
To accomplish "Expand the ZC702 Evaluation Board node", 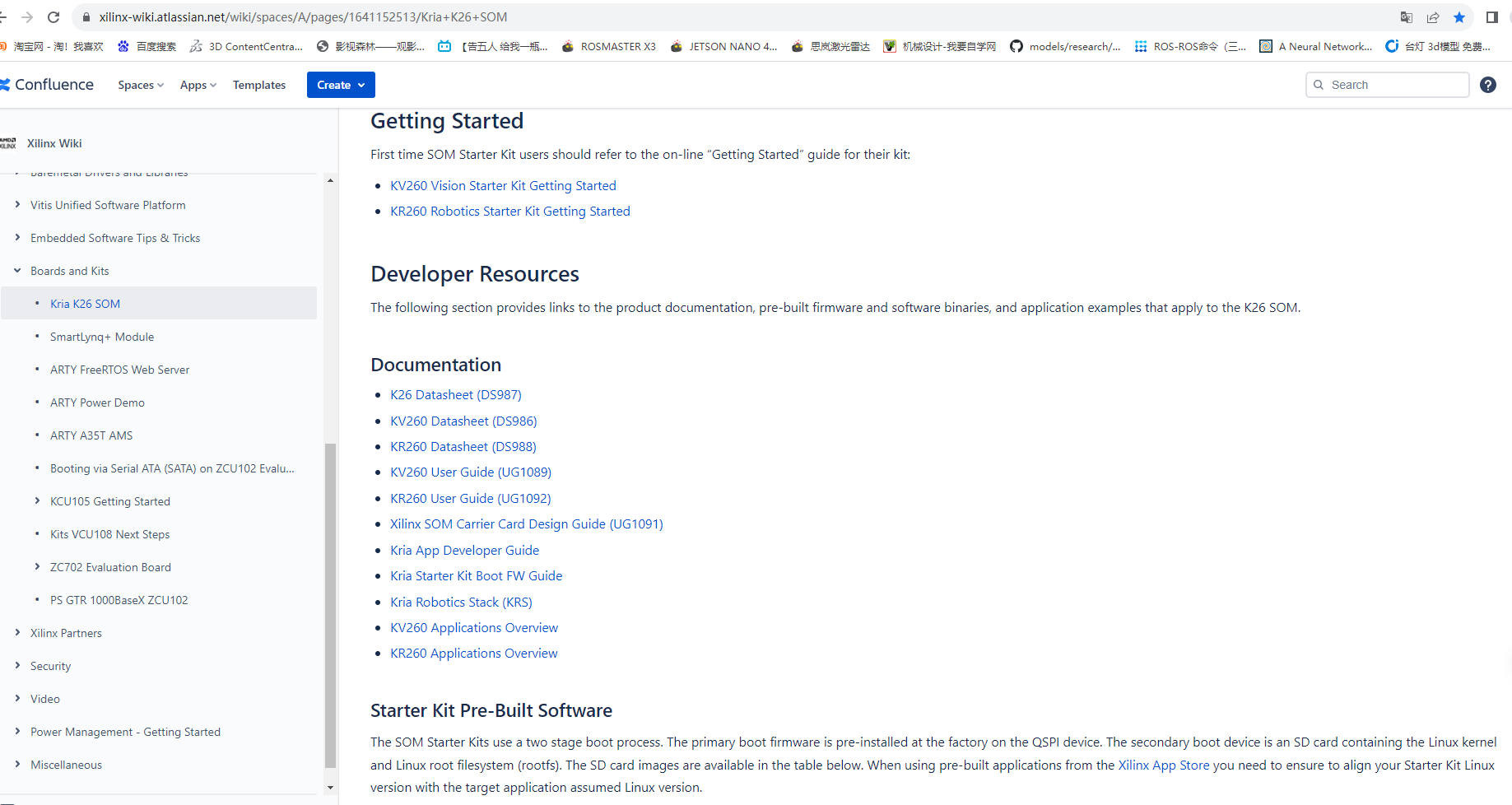I will 37,567.
